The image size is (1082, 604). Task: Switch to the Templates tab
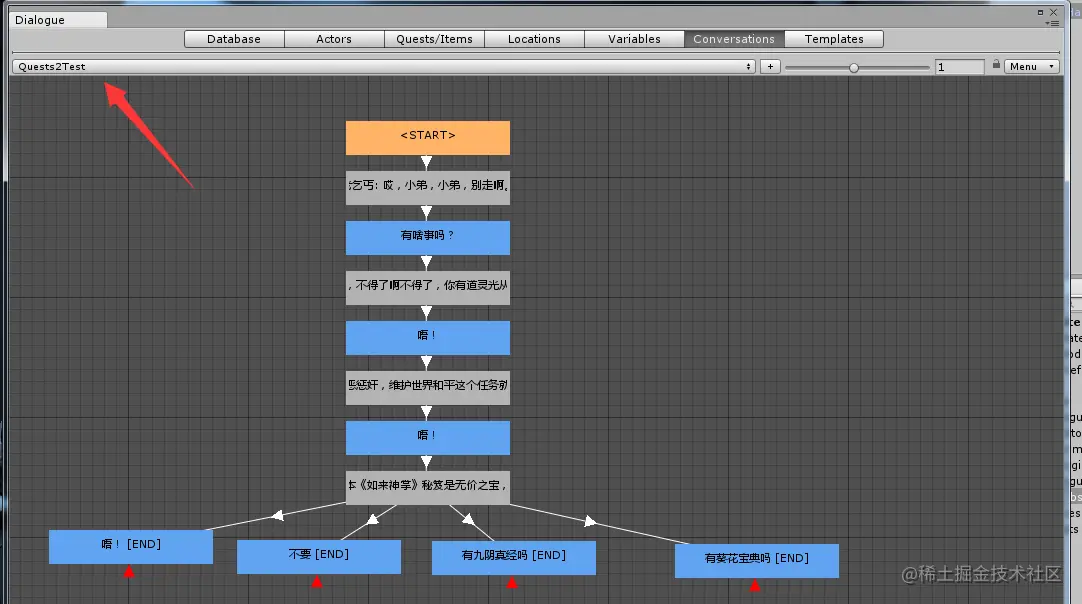click(834, 39)
